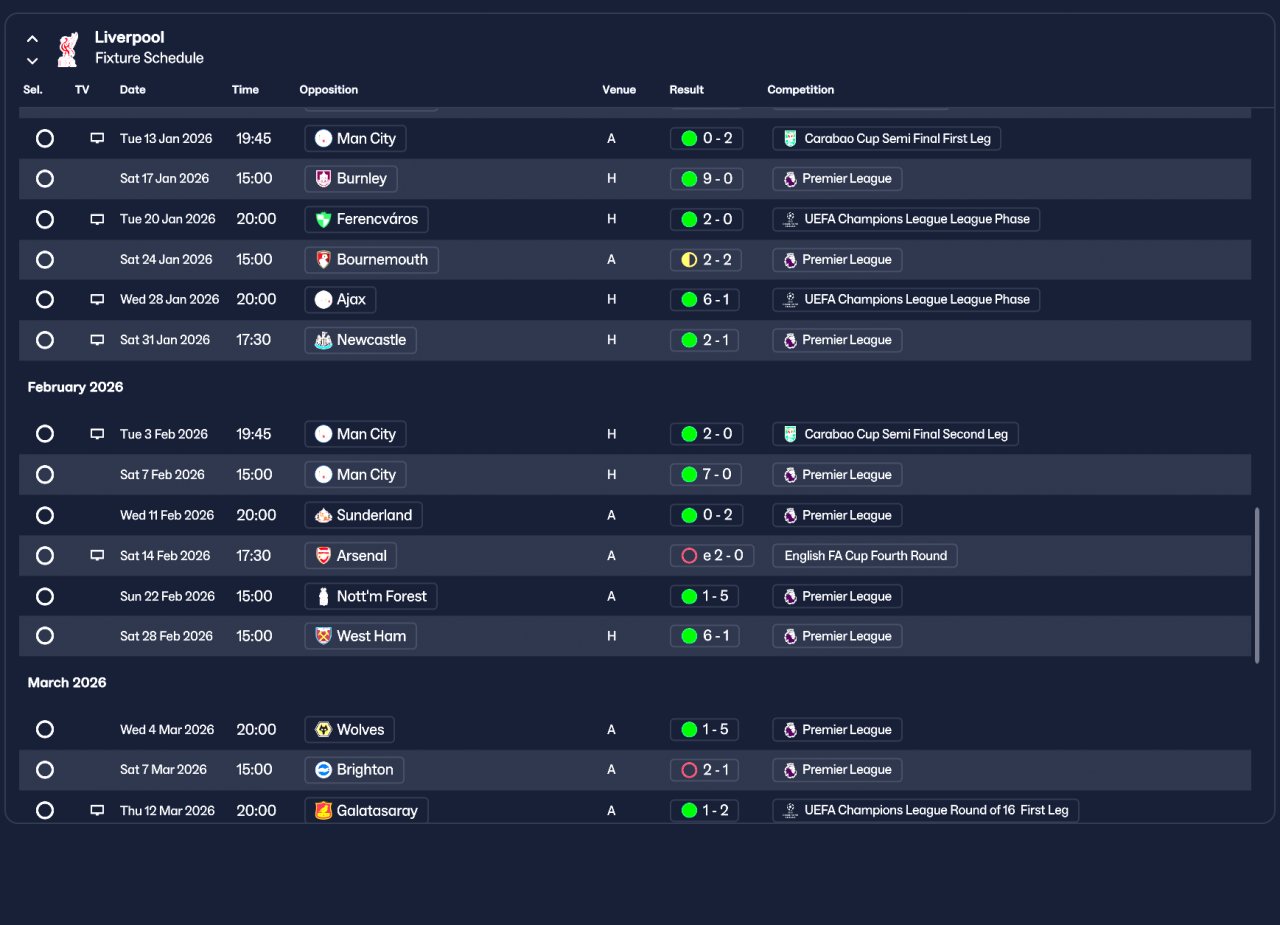The width and height of the screenshot is (1280, 925).
Task: Select the Galatasaray fixture radio button
Action: (x=45, y=810)
